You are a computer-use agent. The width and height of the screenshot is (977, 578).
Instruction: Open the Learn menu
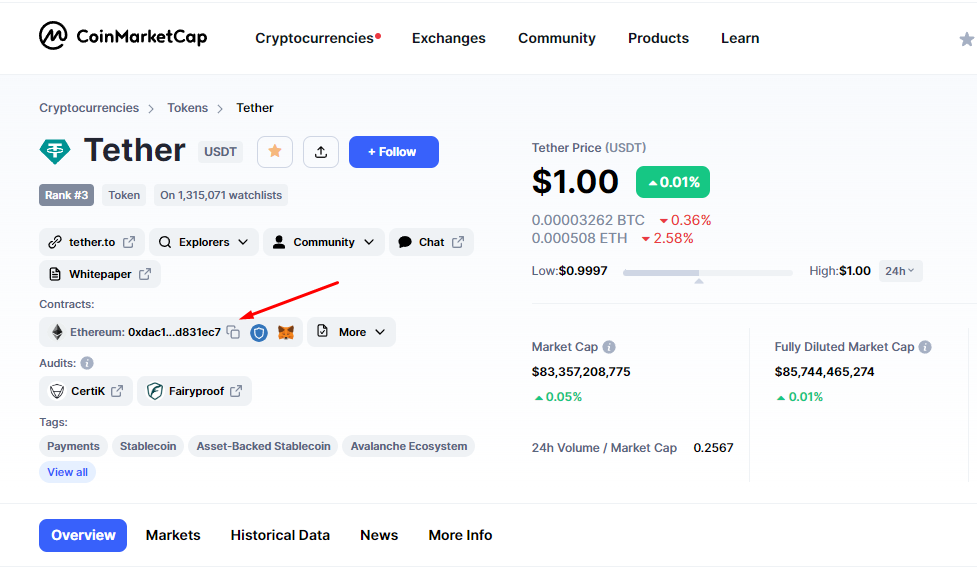click(x=740, y=38)
